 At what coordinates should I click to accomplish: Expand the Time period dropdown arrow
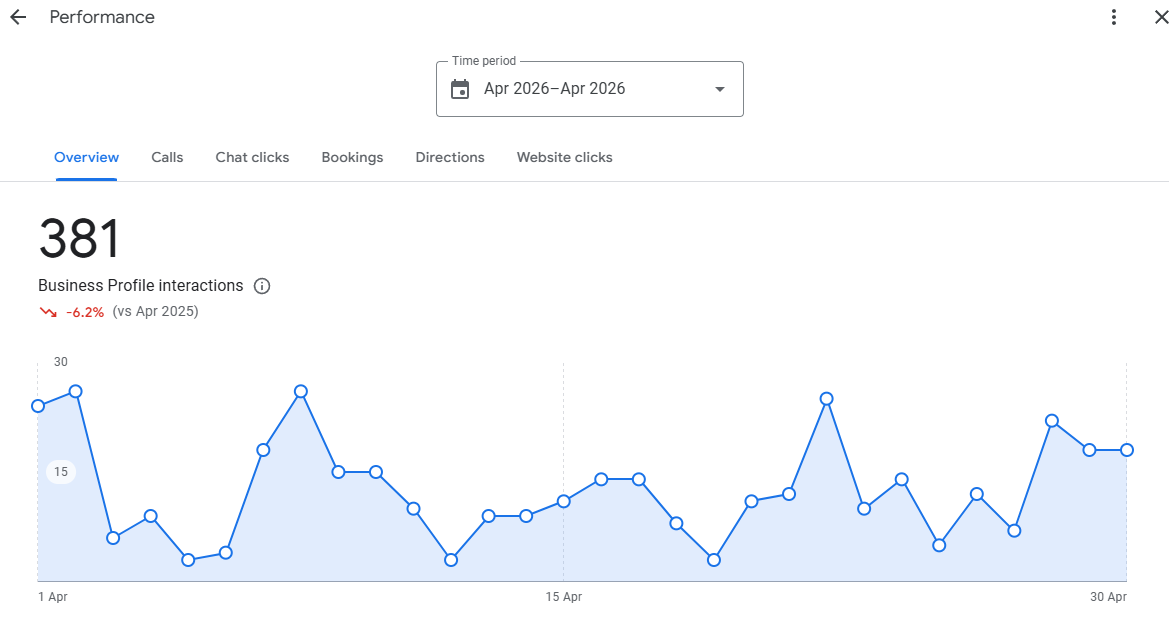(x=719, y=90)
